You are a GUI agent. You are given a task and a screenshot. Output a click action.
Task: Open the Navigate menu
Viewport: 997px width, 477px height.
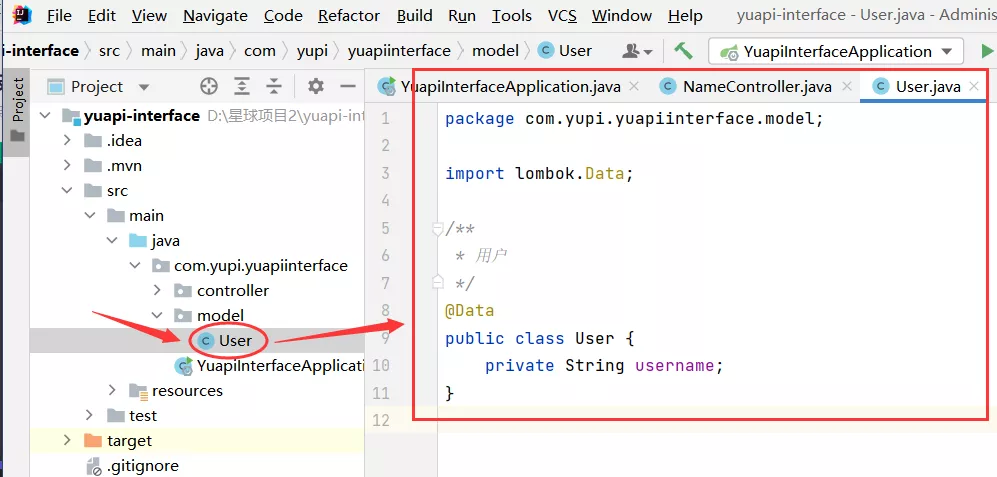click(x=216, y=15)
